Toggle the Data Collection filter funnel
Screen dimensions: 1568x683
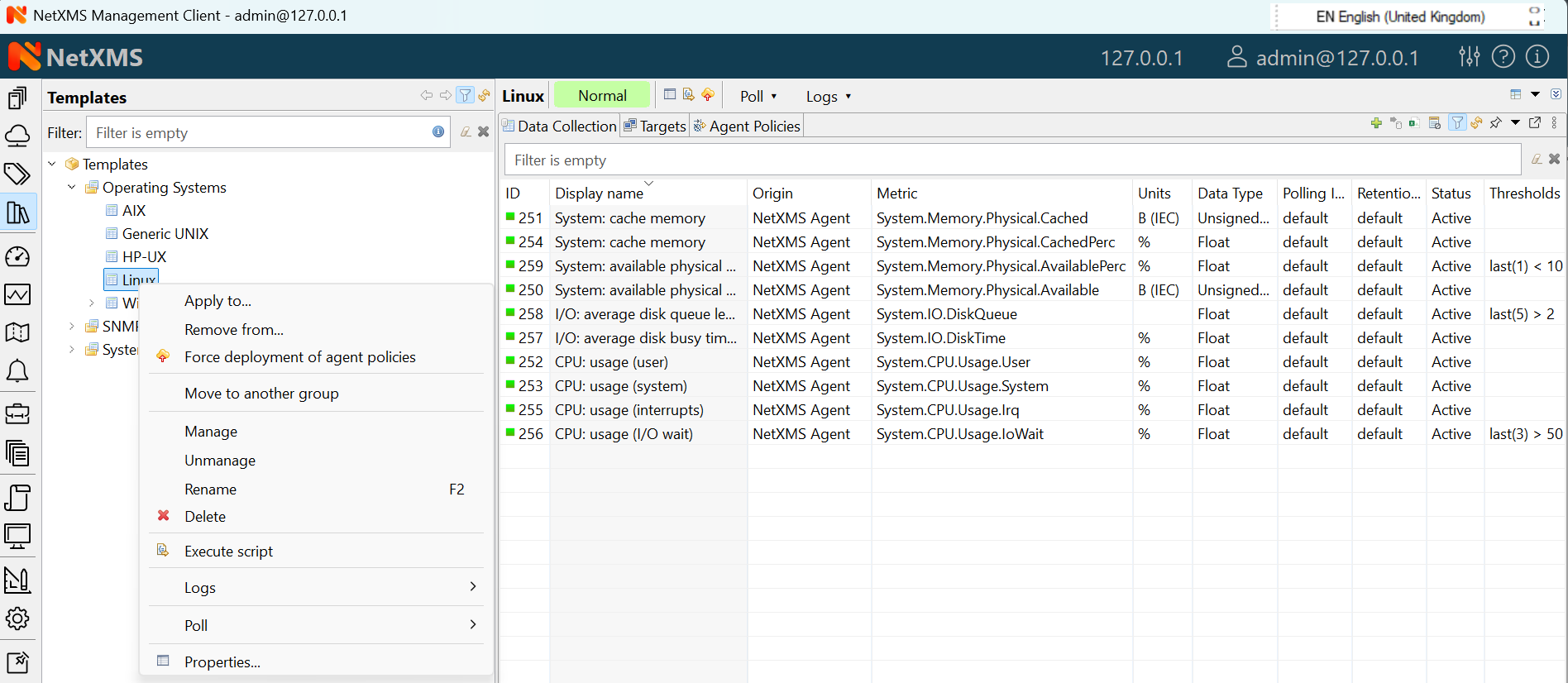pos(1457,123)
